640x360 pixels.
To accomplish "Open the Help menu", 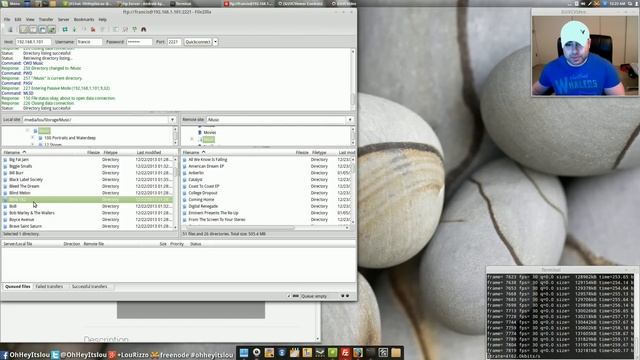I will click(102, 19).
